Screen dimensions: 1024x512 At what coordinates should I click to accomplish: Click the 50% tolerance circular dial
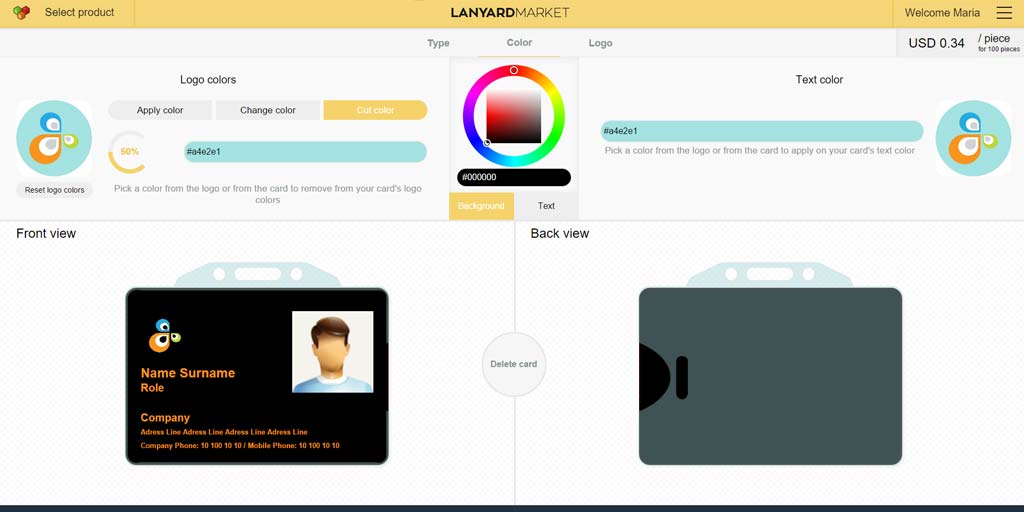tap(129, 152)
